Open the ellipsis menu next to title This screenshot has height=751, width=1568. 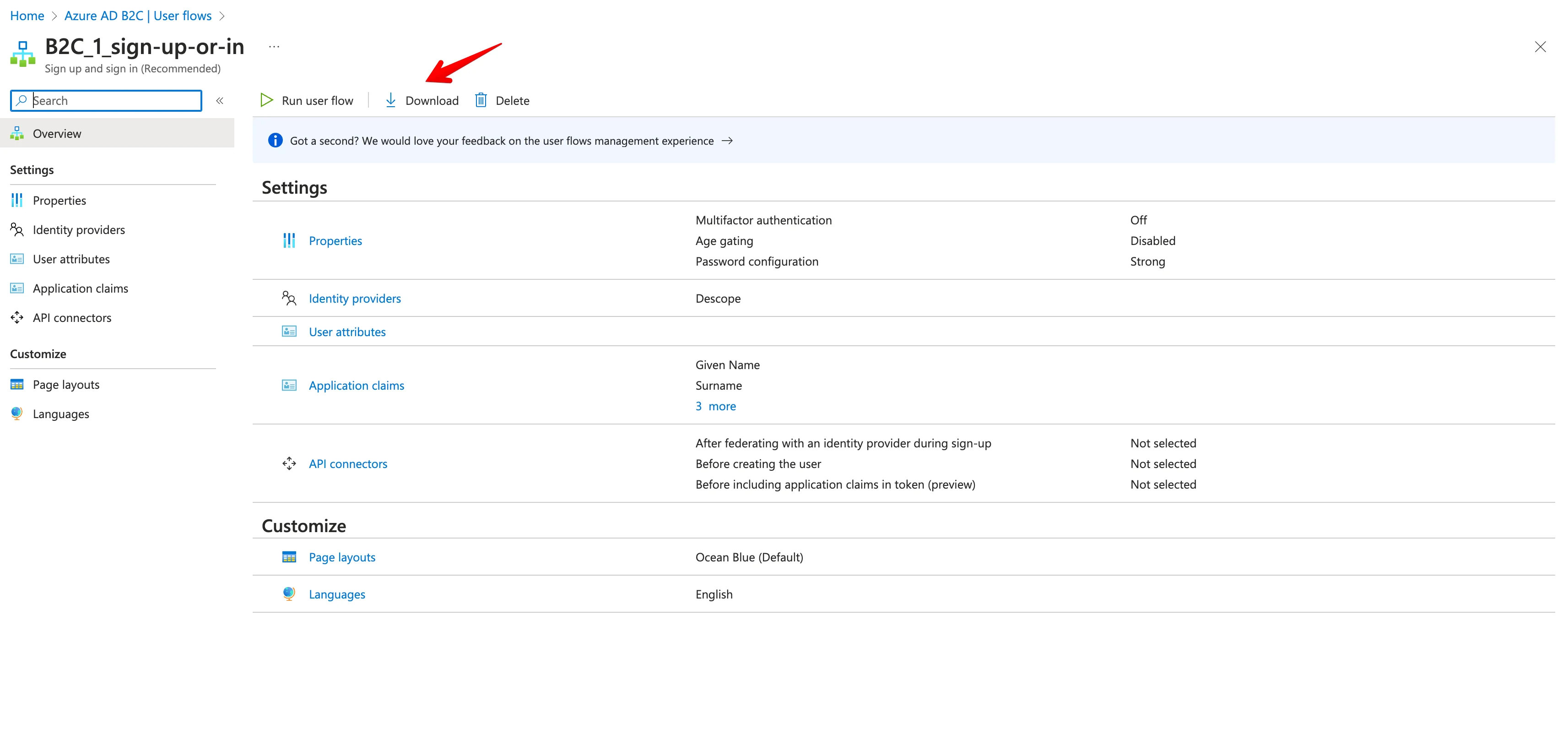(x=274, y=46)
